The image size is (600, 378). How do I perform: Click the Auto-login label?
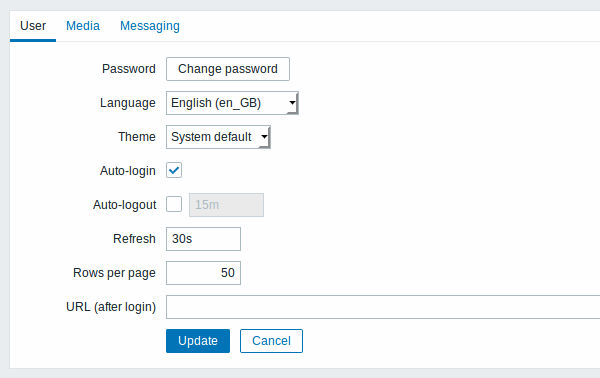click(128, 171)
